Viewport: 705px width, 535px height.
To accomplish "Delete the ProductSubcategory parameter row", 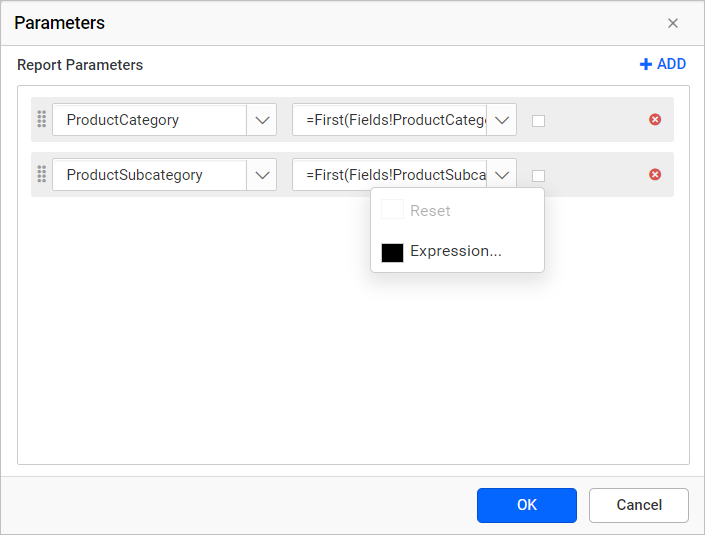I will pyautogui.click(x=655, y=174).
